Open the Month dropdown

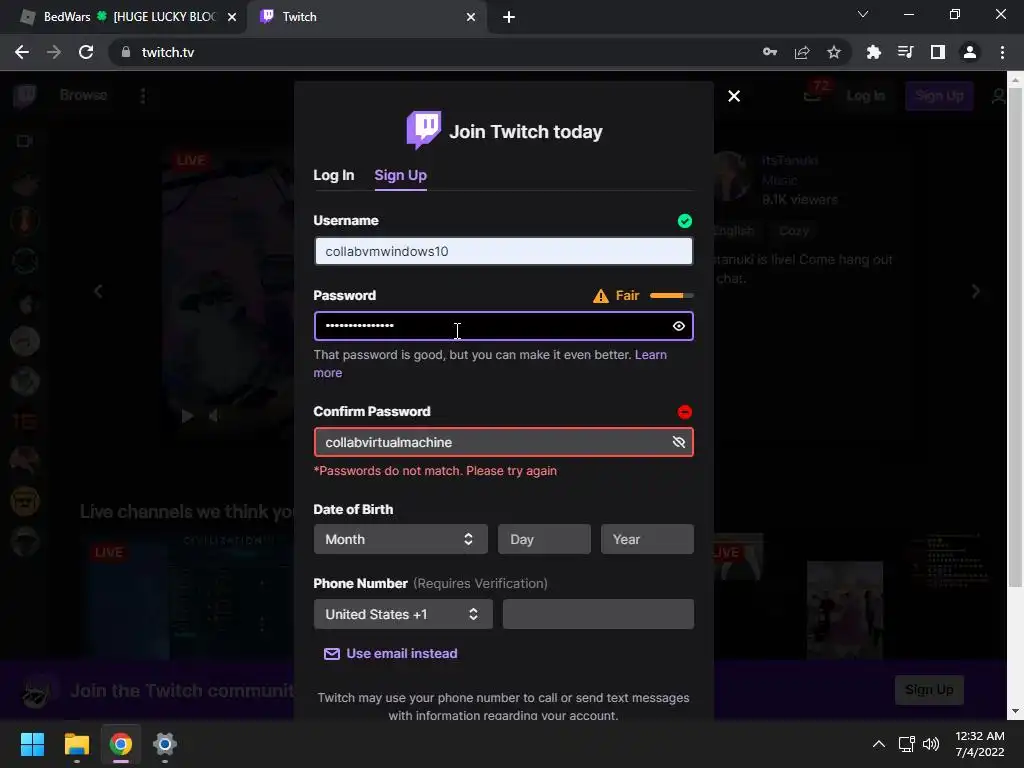pyautogui.click(x=400, y=539)
